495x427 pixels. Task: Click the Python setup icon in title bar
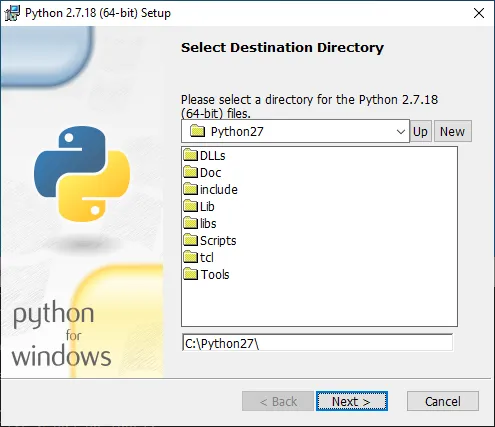12,13
